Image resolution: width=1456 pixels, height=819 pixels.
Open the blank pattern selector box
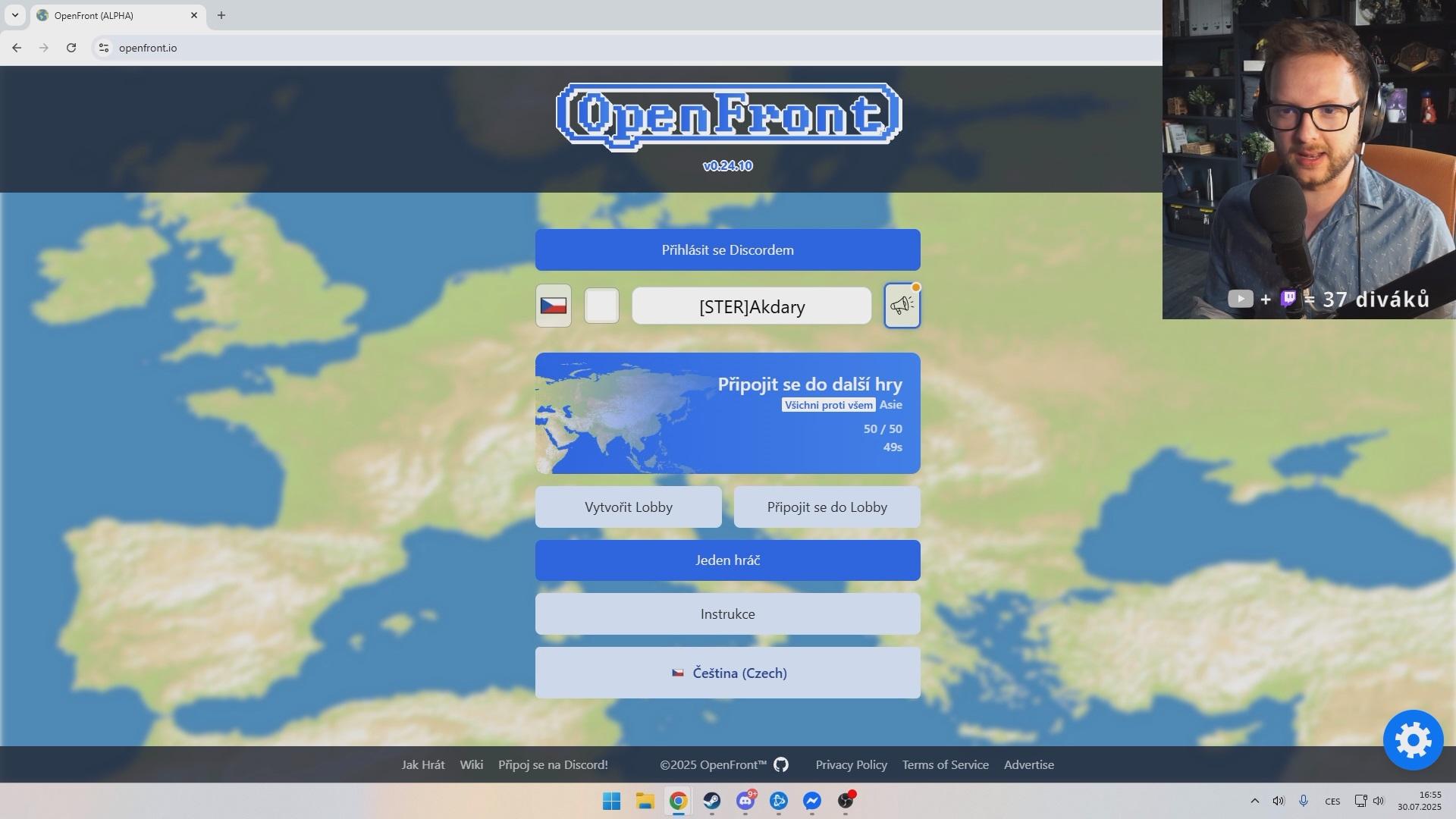601,306
